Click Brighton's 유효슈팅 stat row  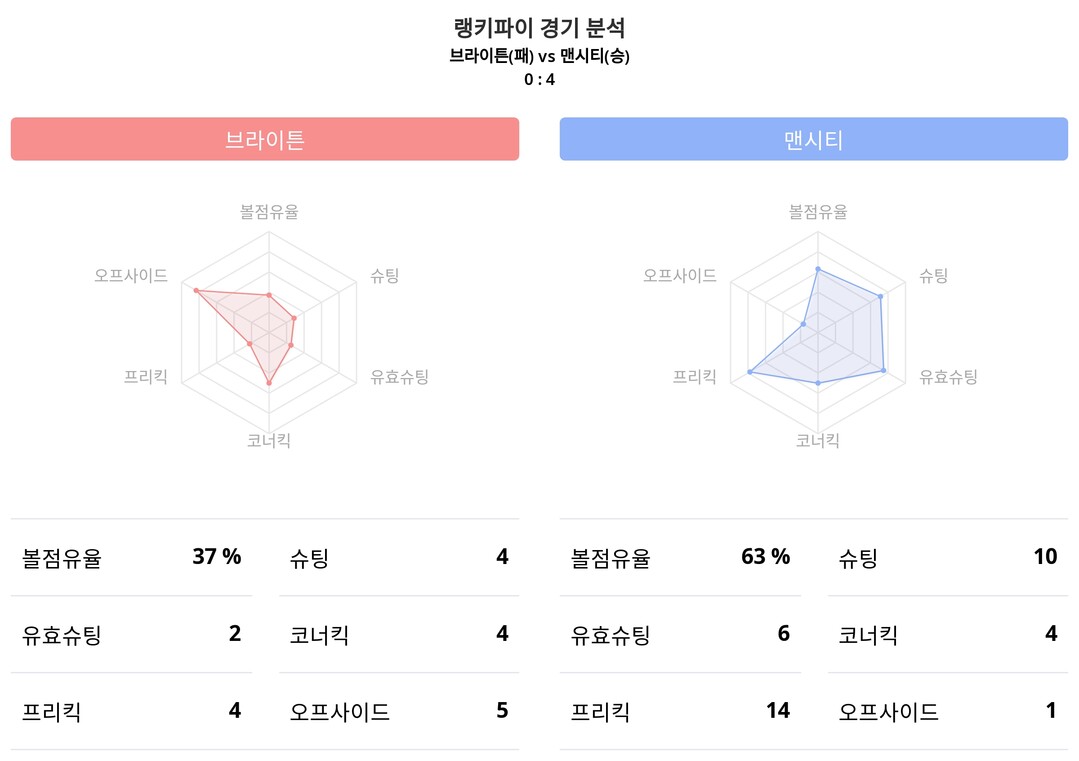pyautogui.click(x=131, y=634)
